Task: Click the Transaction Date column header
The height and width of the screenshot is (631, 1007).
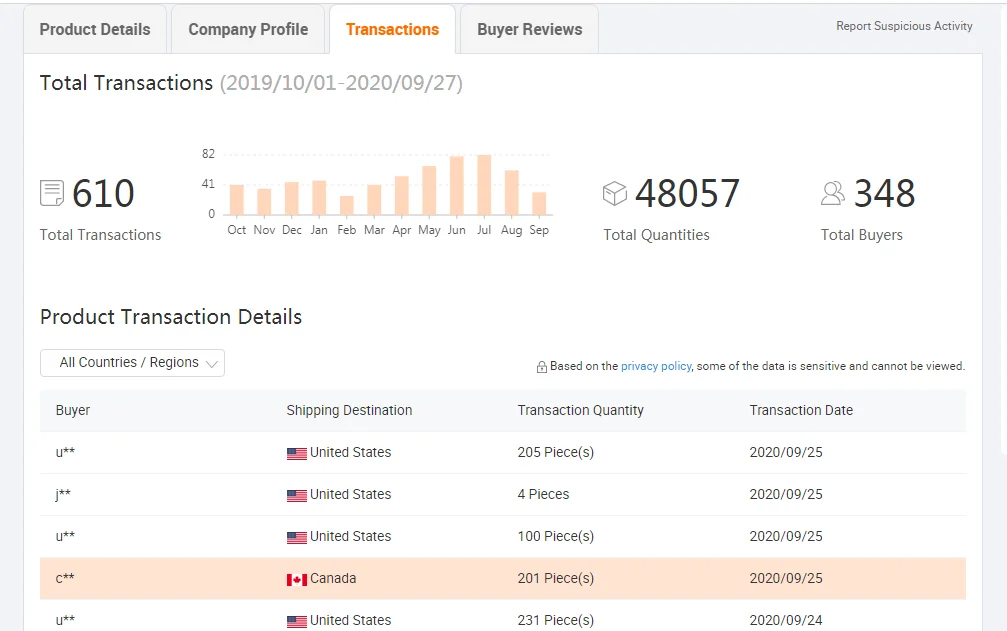Action: 801,410
